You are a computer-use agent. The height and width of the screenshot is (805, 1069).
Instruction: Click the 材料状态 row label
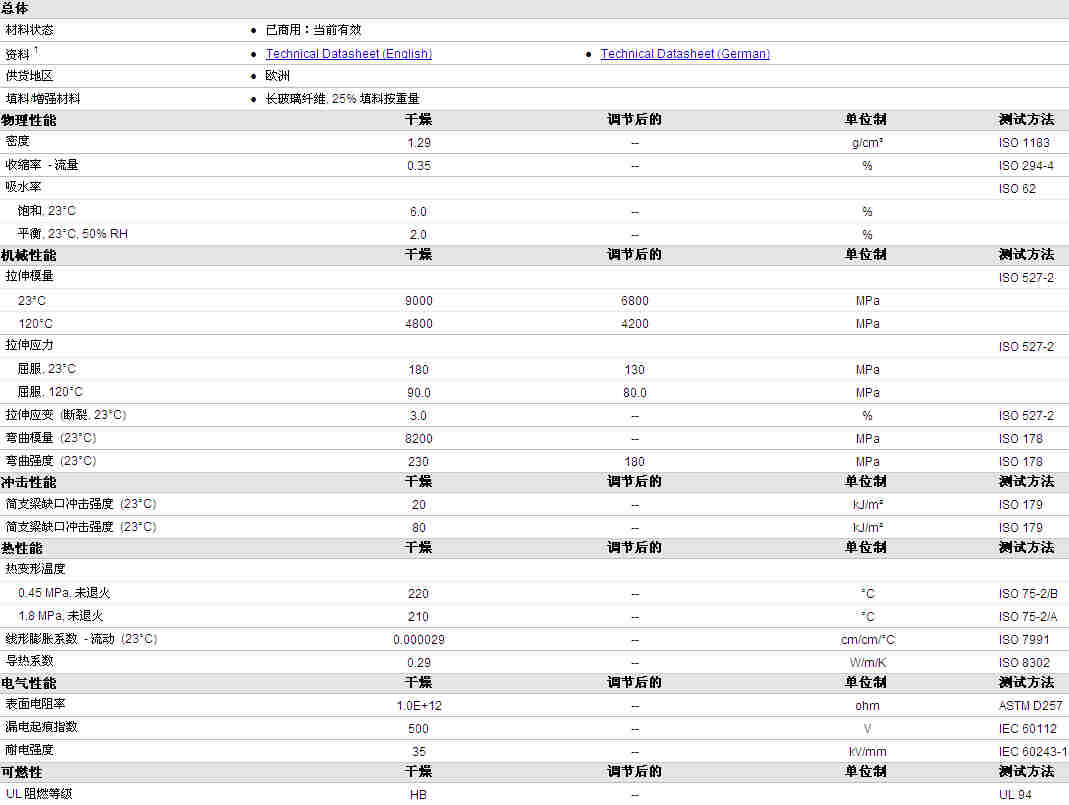(x=30, y=30)
